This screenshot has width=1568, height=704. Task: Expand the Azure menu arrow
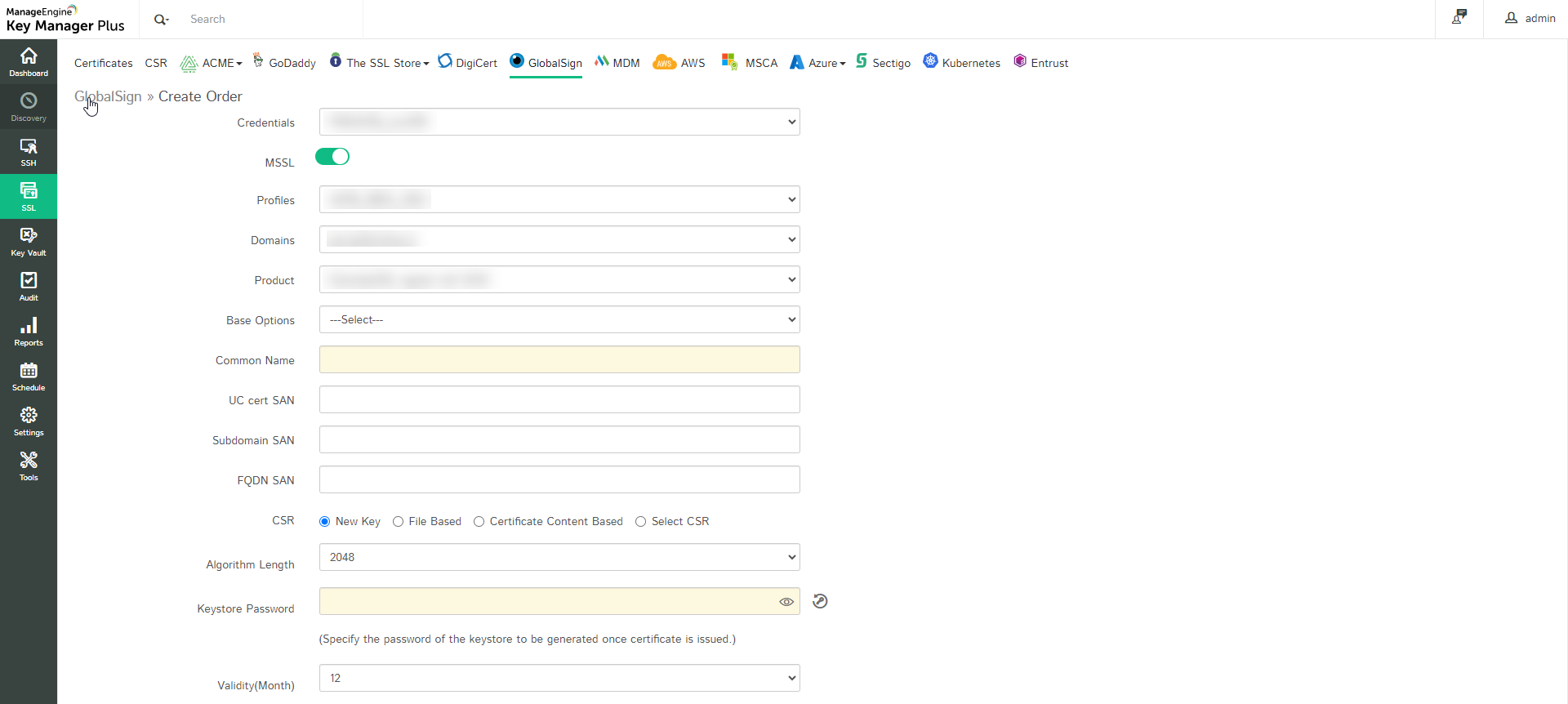[843, 64]
